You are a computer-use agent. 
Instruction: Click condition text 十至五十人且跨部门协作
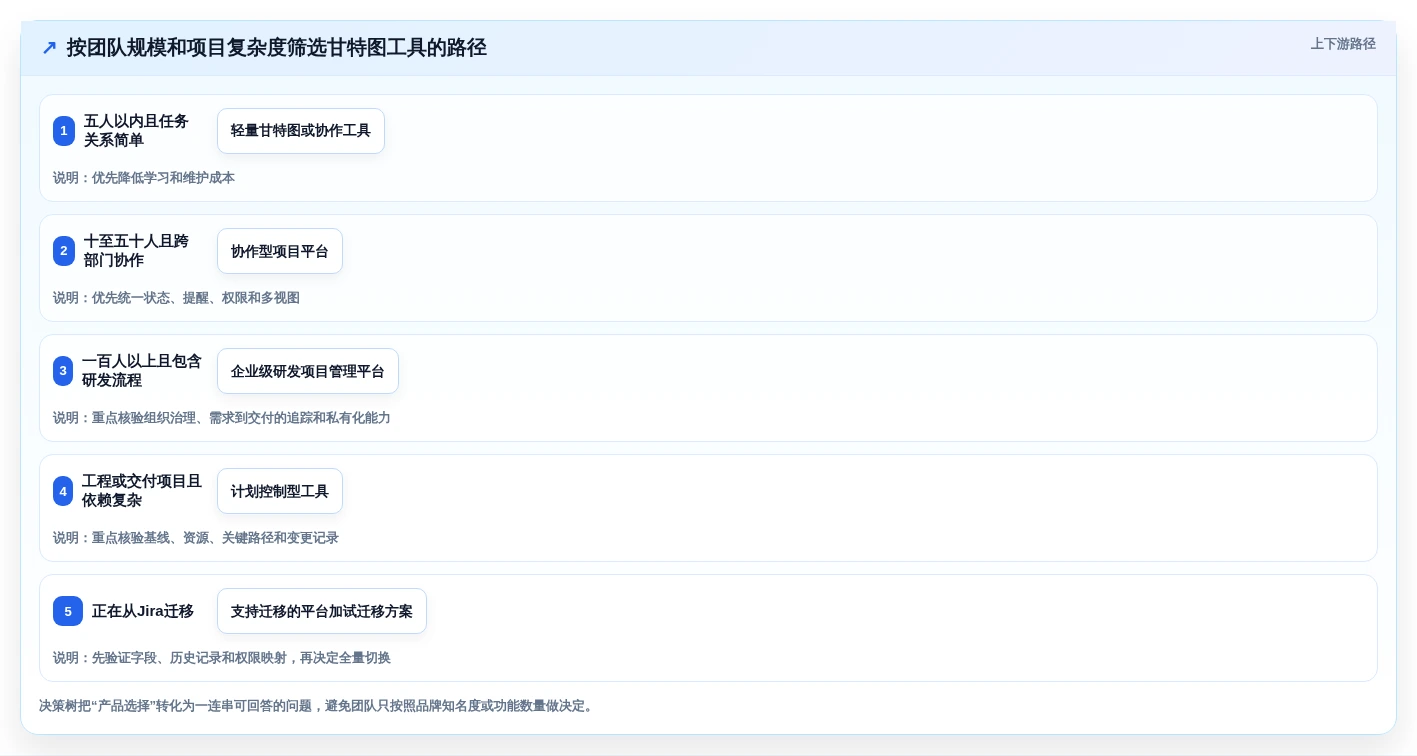[x=137, y=251]
